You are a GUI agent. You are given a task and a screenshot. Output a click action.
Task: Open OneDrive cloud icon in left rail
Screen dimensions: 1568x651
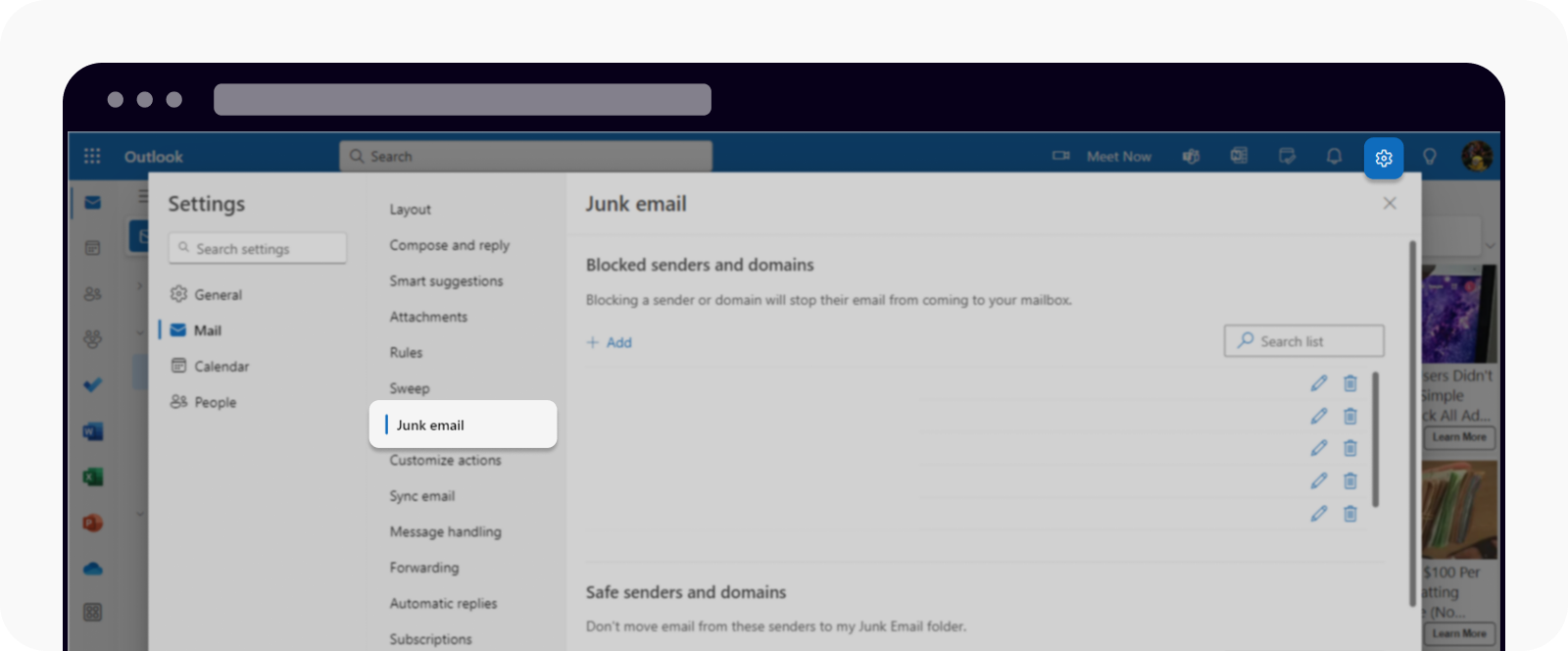point(92,569)
